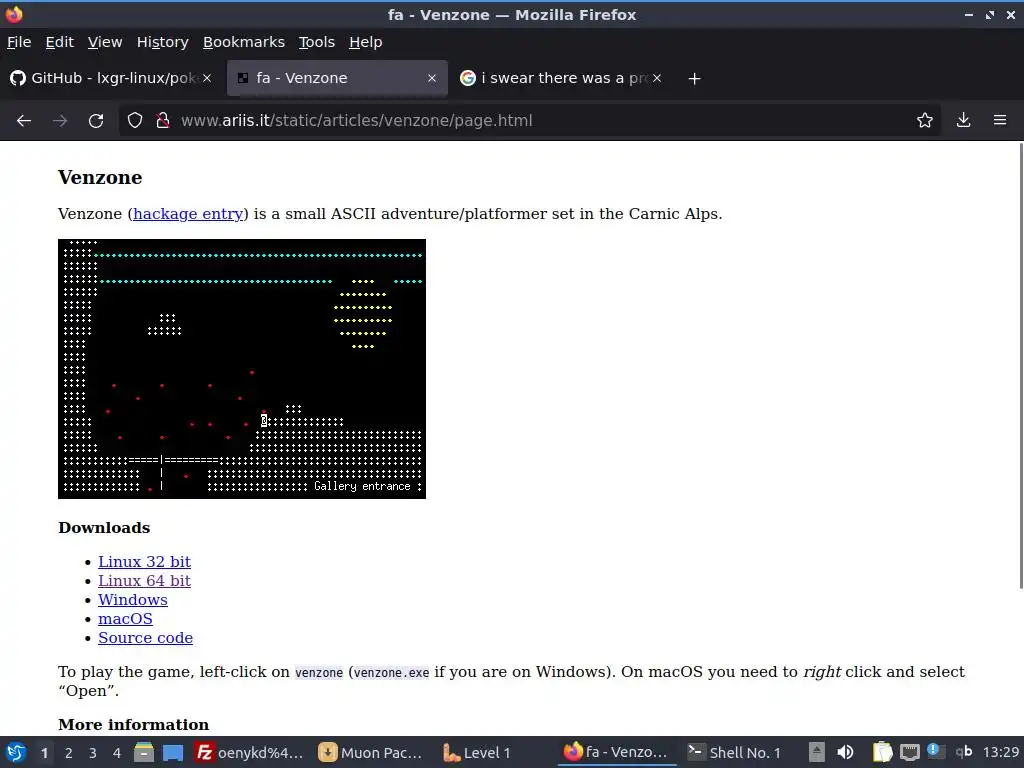Open the File menu

tap(19, 42)
